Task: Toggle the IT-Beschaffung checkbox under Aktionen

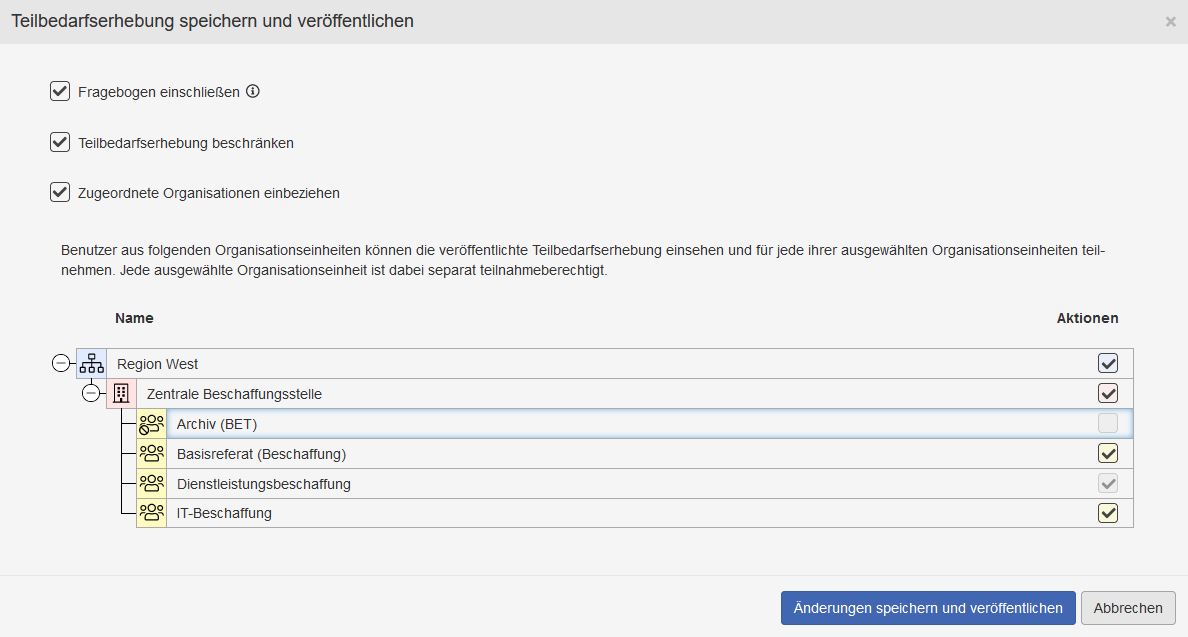Action: click(1109, 512)
